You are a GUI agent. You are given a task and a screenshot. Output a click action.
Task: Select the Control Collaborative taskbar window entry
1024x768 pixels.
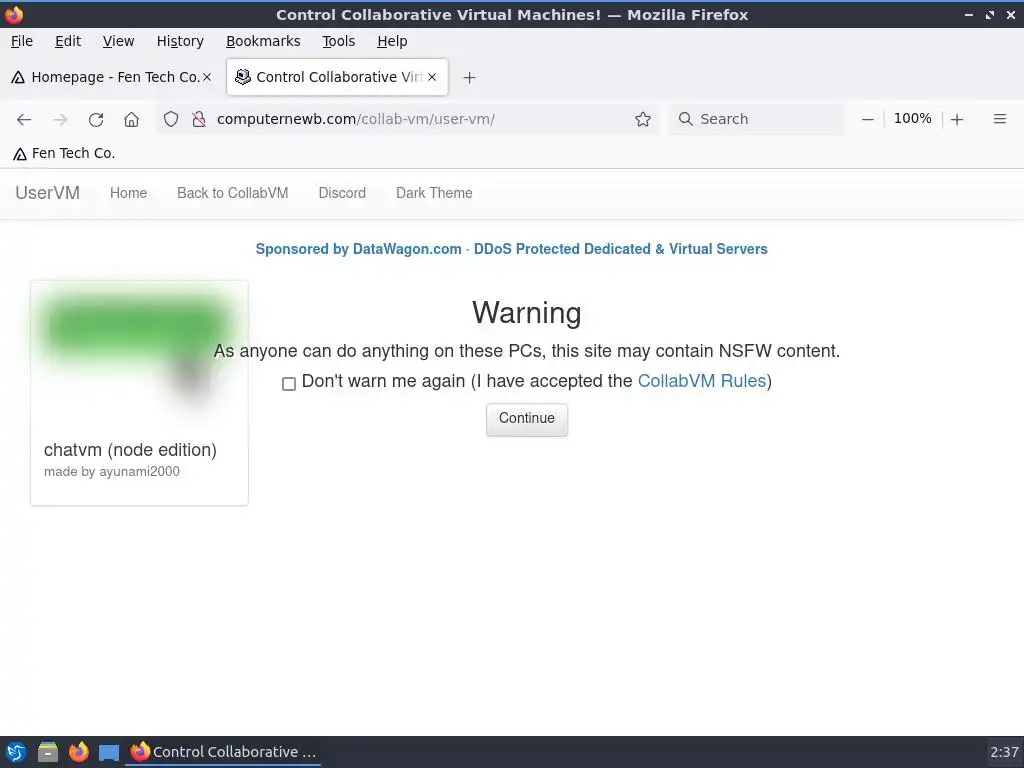point(223,752)
